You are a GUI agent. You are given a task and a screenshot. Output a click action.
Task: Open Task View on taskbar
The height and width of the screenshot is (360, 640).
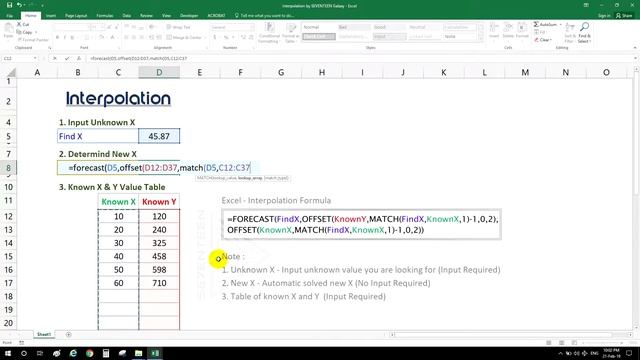[40, 353]
